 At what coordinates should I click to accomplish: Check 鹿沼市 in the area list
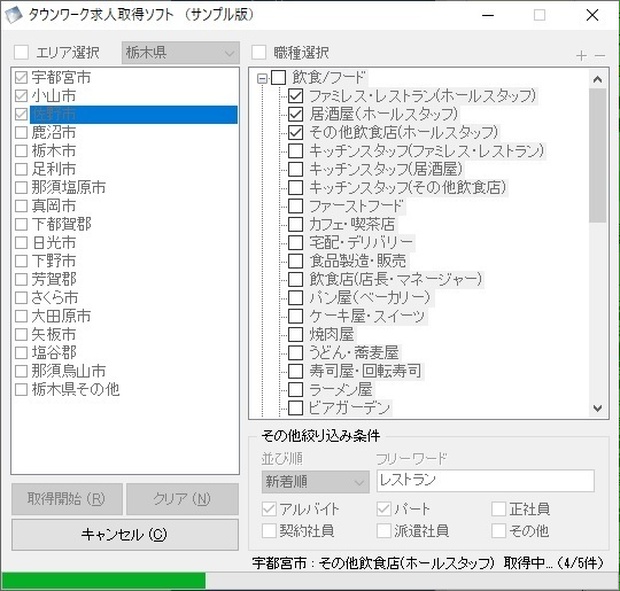(x=21, y=132)
